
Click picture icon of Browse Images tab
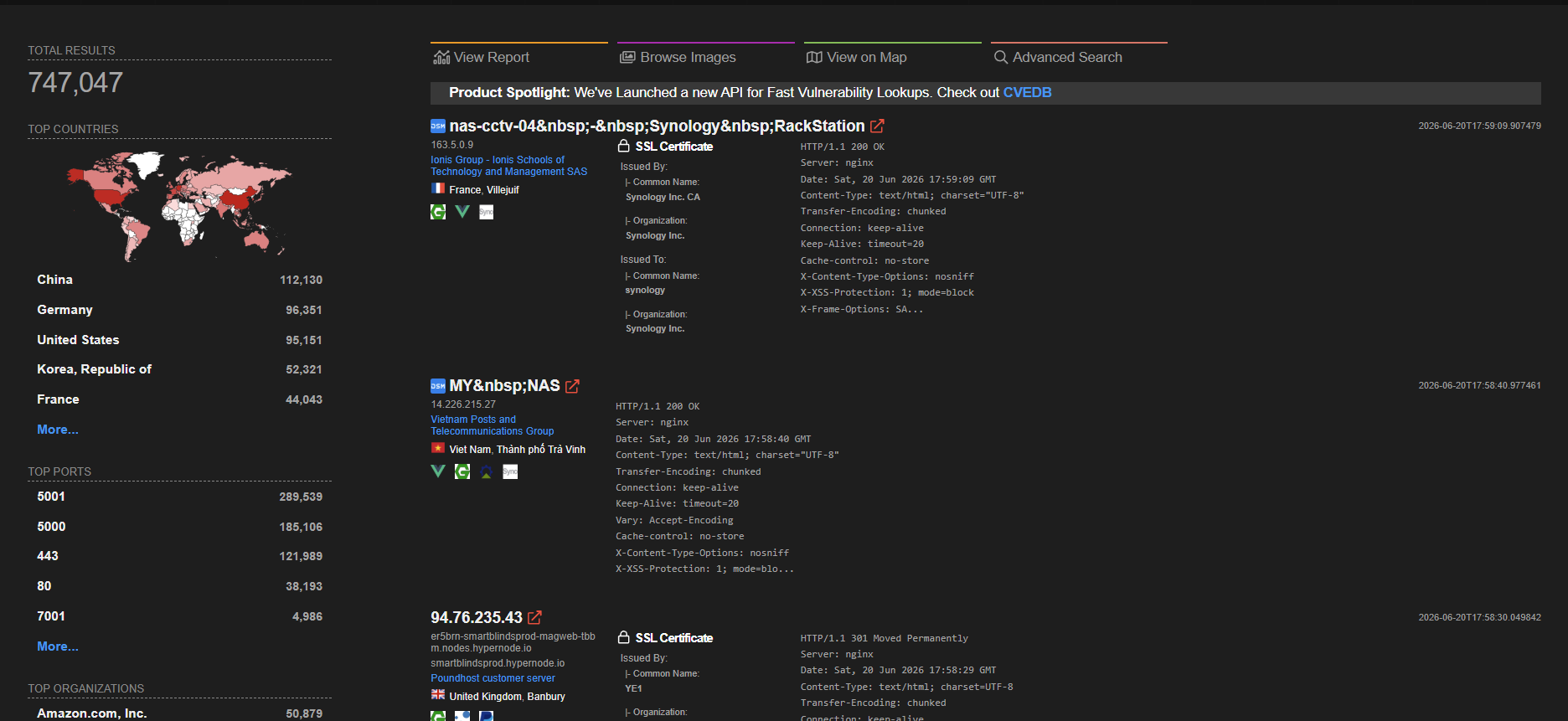coord(627,57)
